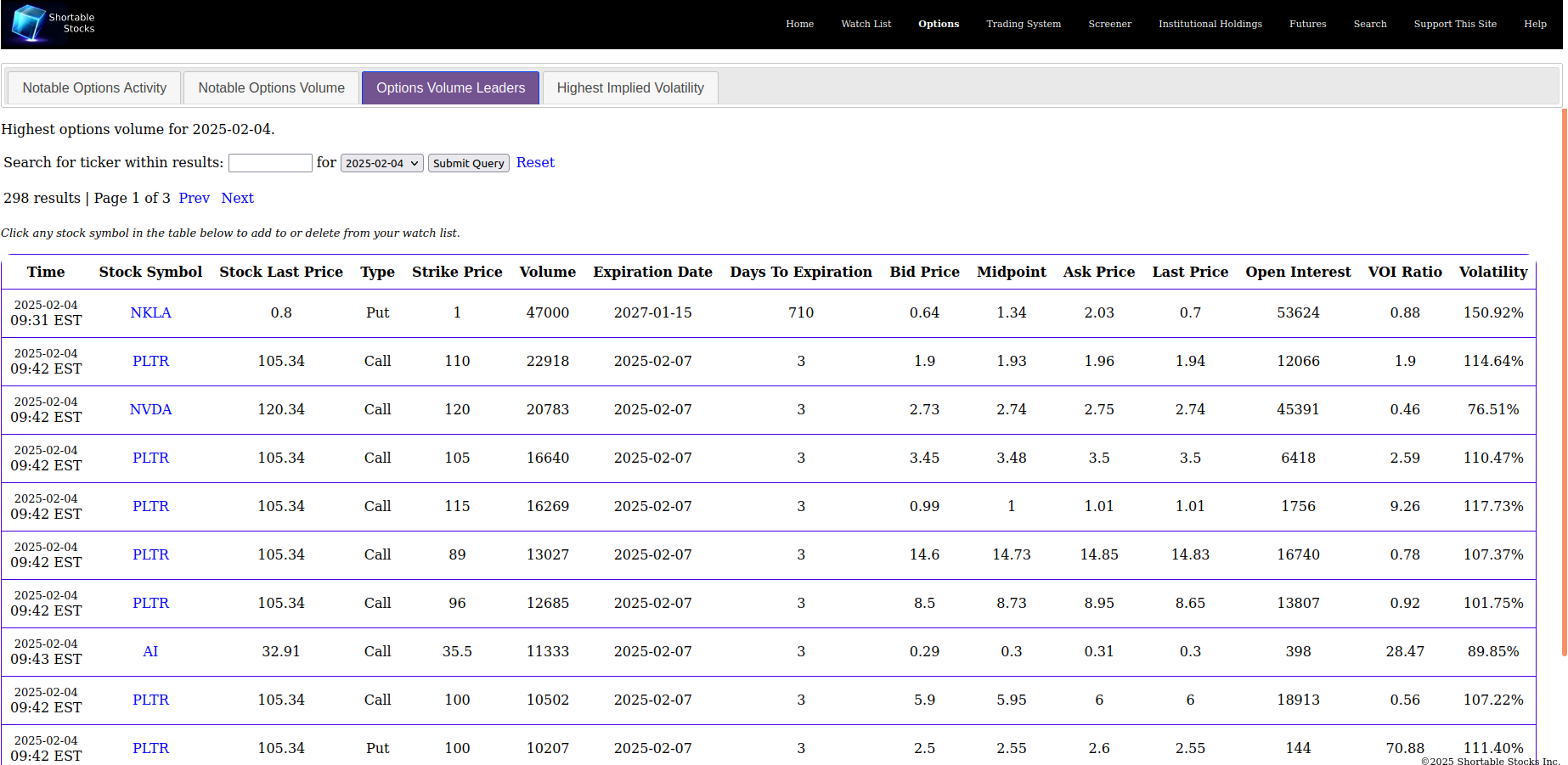The width and height of the screenshot is (1568, 765).
Task: Click the AI stock symbol
Action: pos(150,651)
